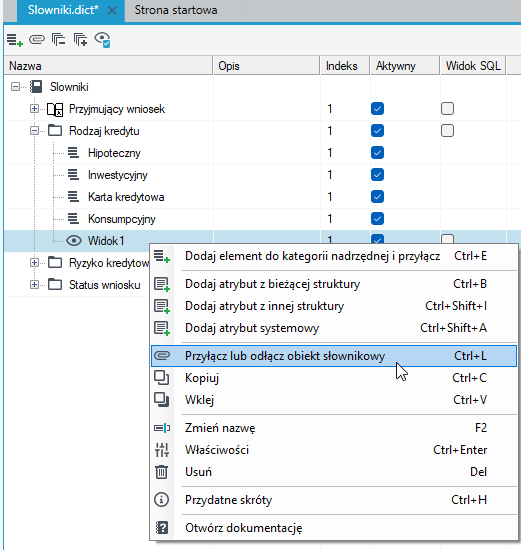Click the Ryzyko kredytowe folder icon
The image size is (521, 550).
click(55, 262)
